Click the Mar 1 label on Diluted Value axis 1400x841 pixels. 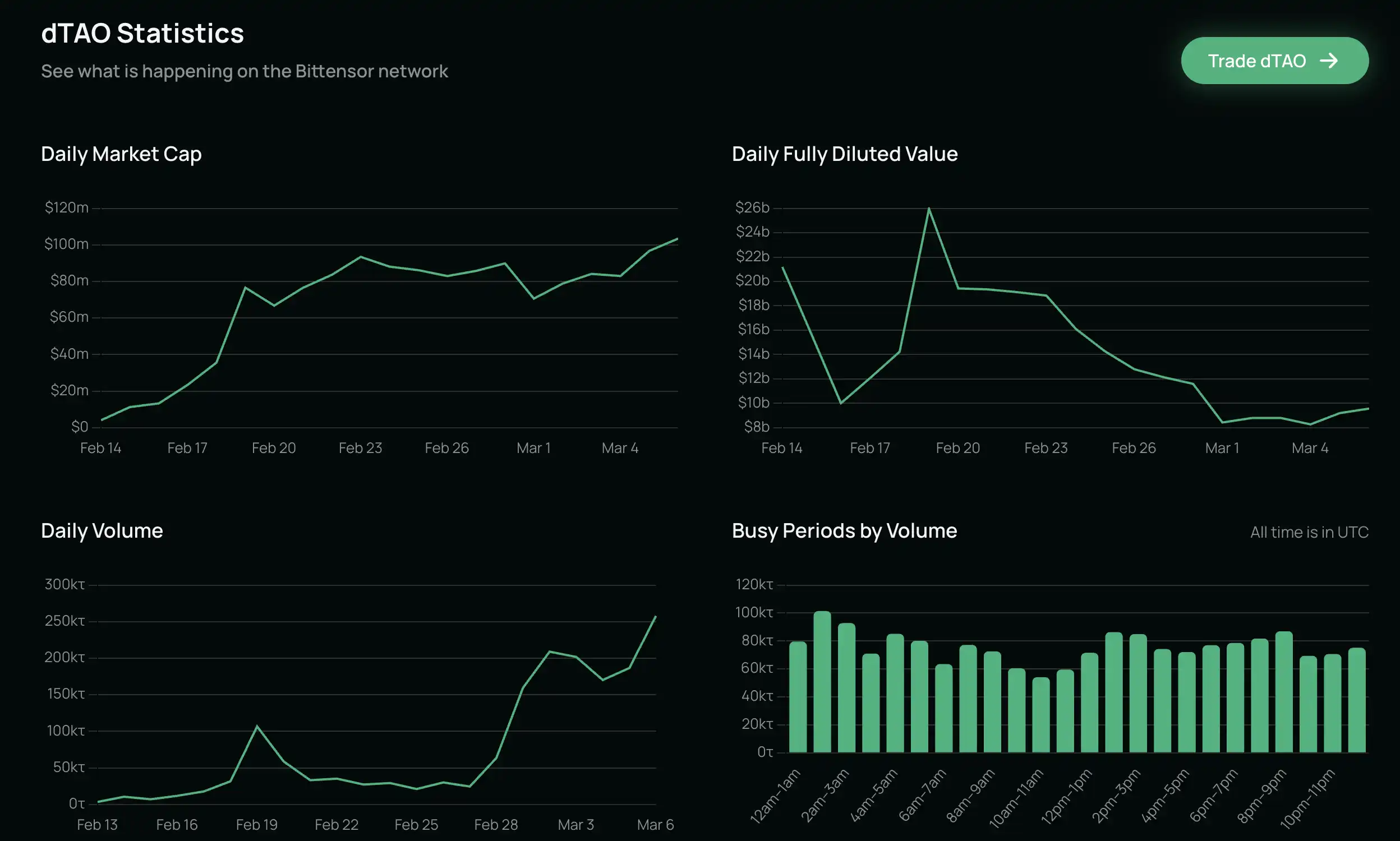tap(1222, 449)
